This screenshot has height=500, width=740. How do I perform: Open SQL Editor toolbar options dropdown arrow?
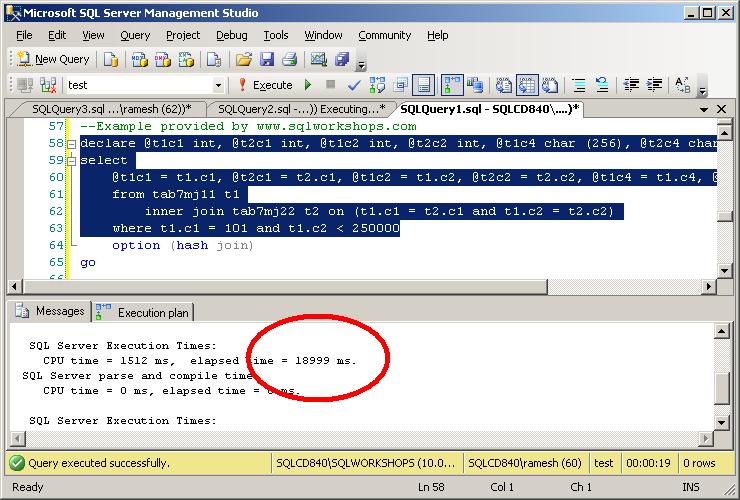702,89
